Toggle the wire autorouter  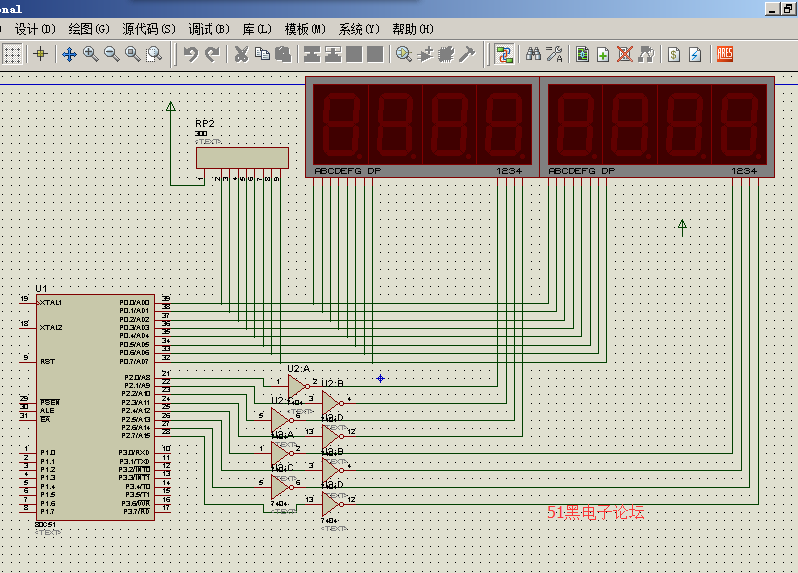click(x=504, y=54)
